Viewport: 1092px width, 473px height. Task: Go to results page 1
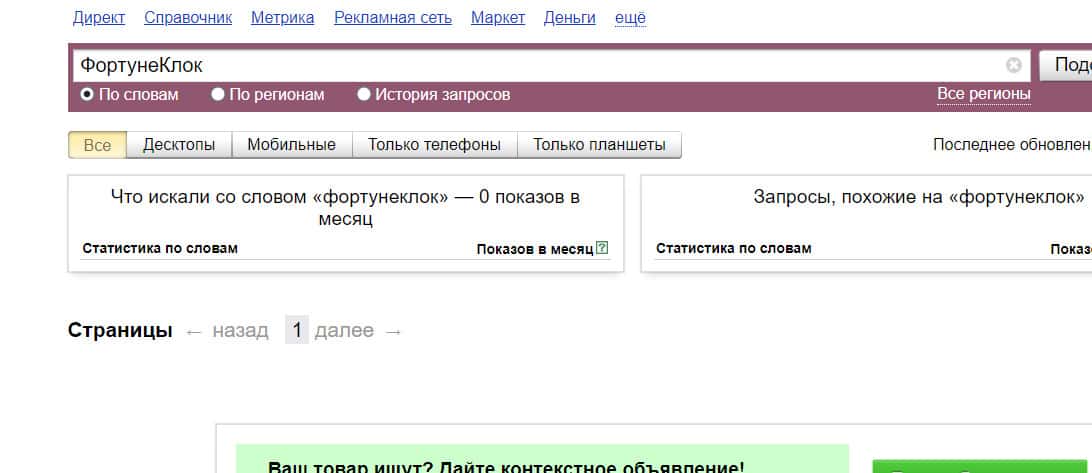click(x=297, y=330)
